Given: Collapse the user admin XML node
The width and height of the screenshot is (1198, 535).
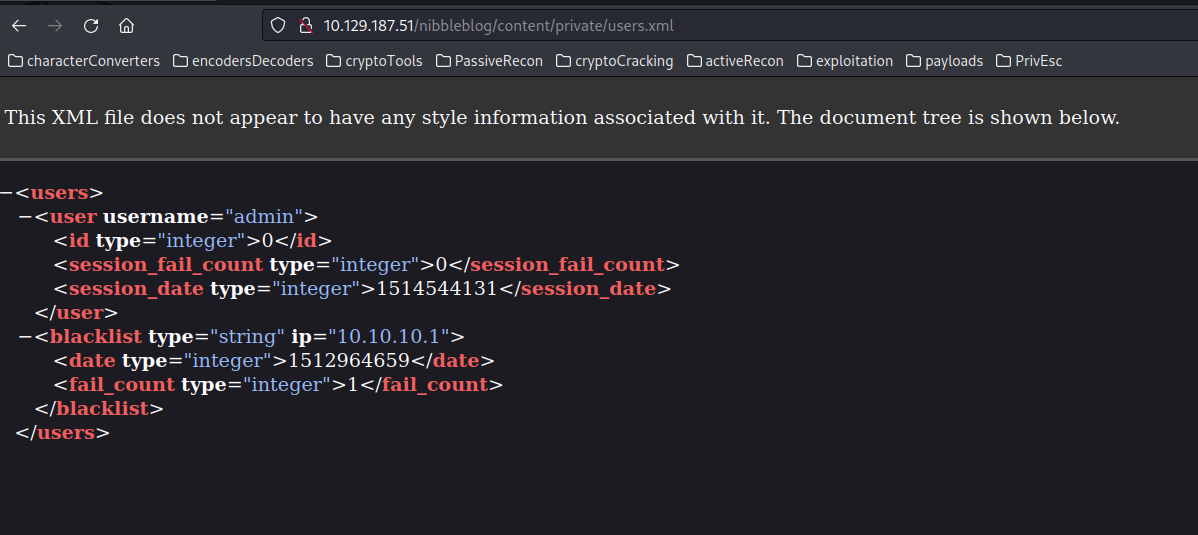Looking at the screenshot, I should [25, 216].
